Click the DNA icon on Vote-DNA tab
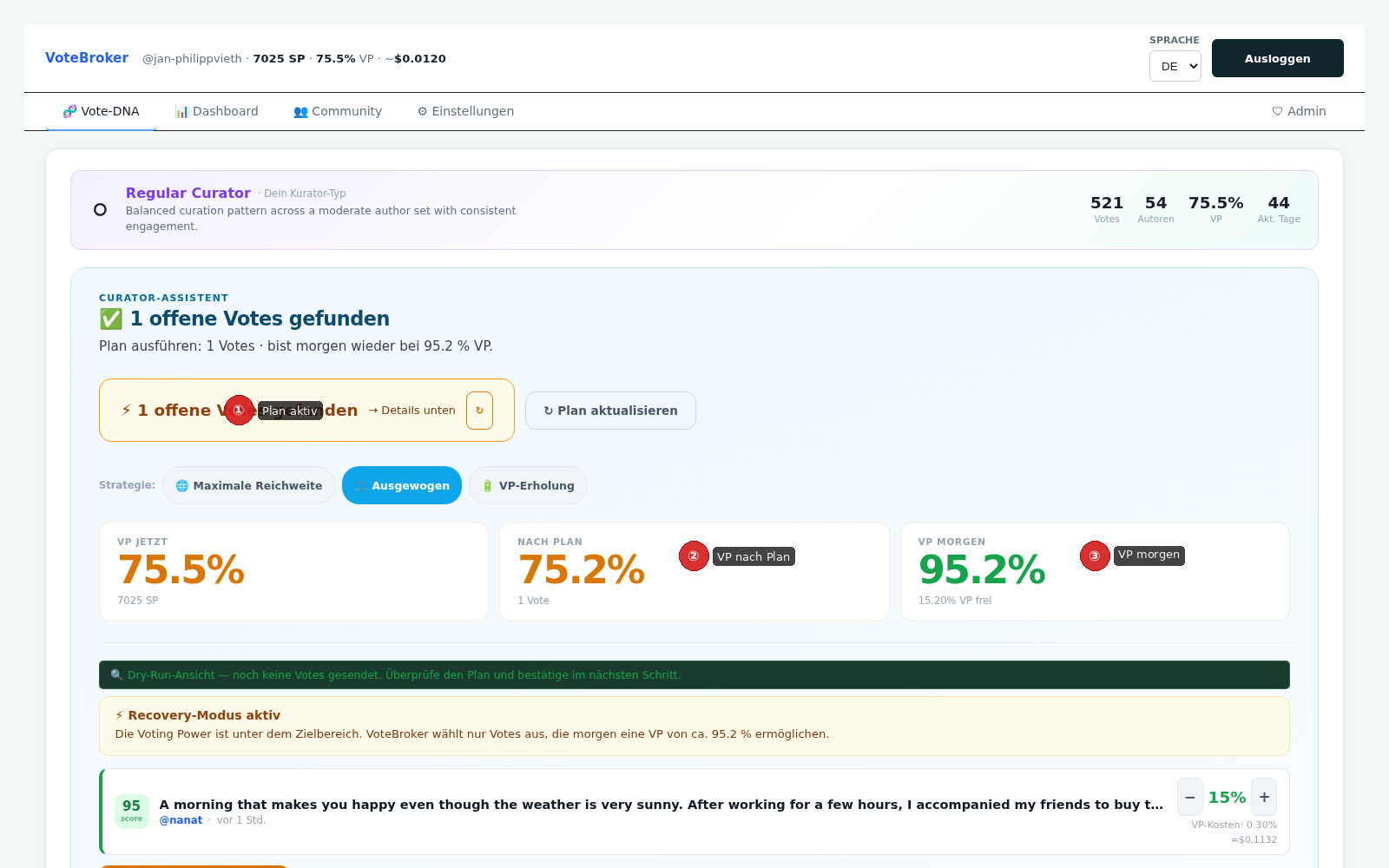The width and height of the screenshot is (1389, 868). click(x=70, y=111)
